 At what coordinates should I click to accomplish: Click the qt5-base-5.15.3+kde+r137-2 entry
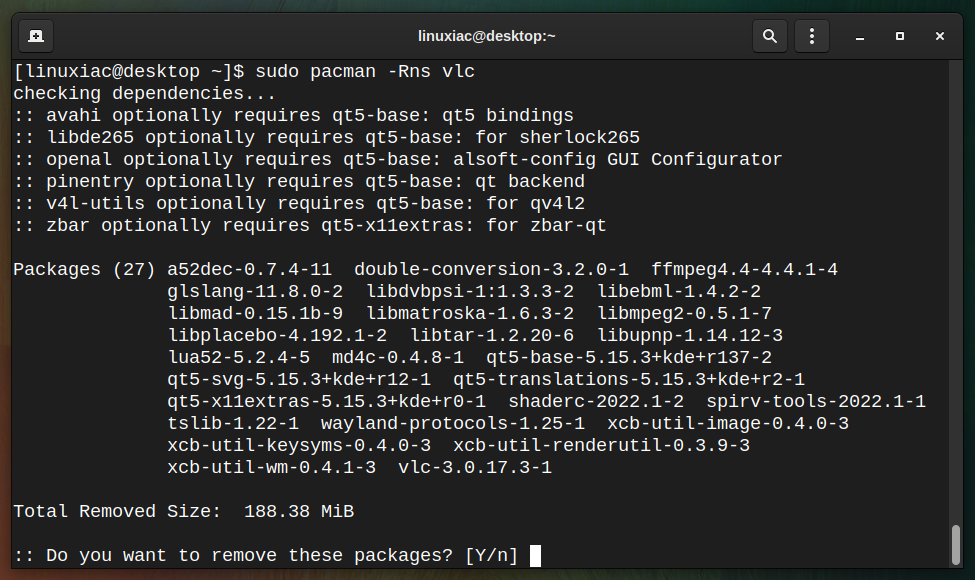pyautogui.click(x=629, y=357)
